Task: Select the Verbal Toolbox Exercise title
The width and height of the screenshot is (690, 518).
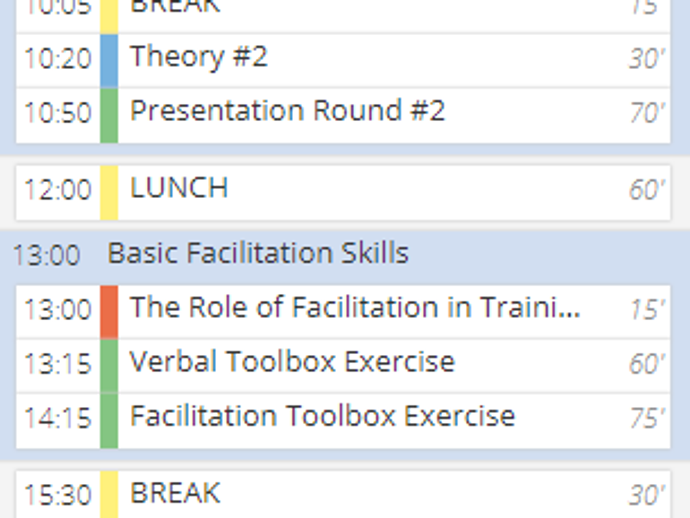Action: (x=292, y=362)
